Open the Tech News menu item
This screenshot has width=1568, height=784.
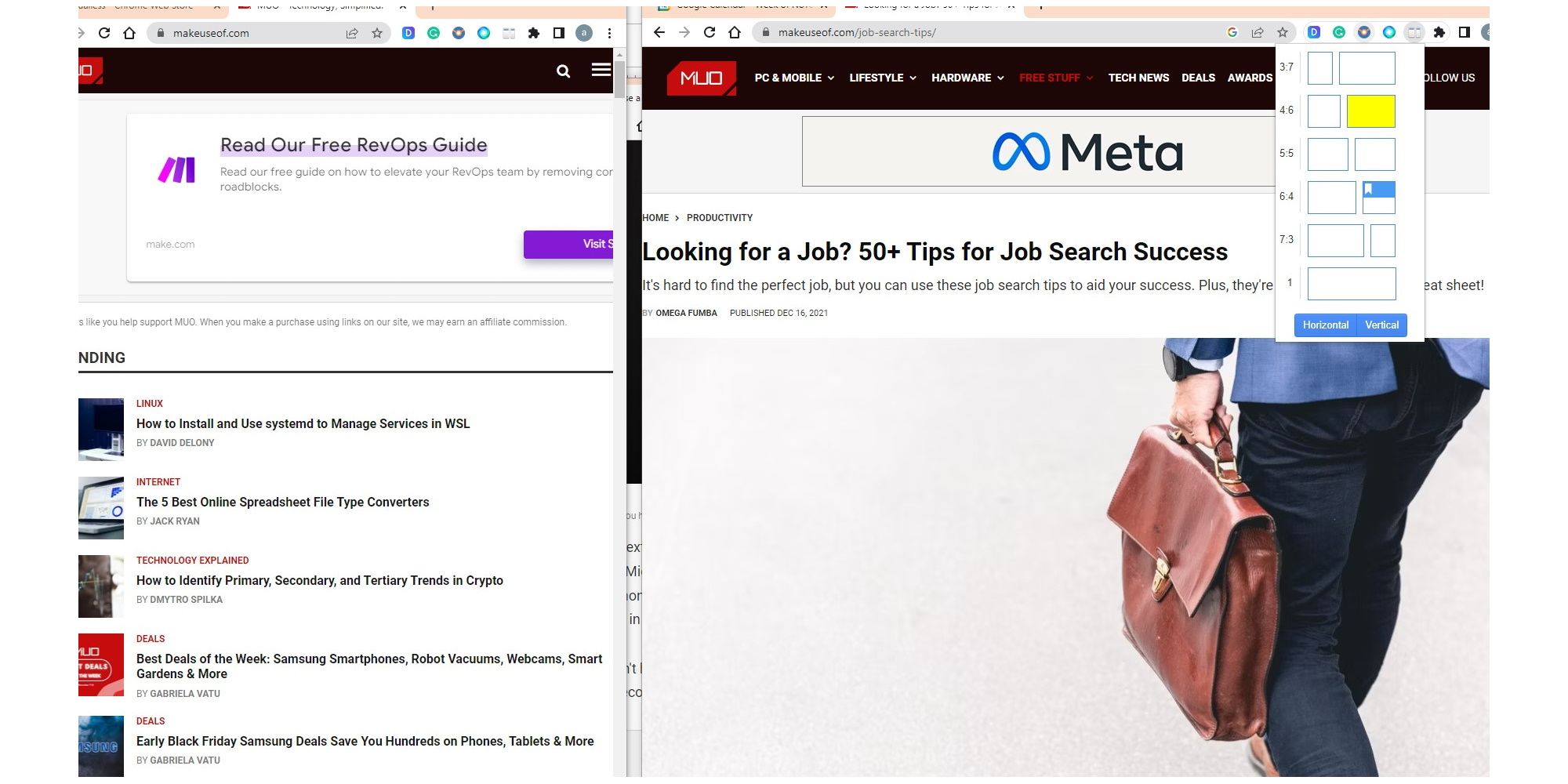[1138, 78]
